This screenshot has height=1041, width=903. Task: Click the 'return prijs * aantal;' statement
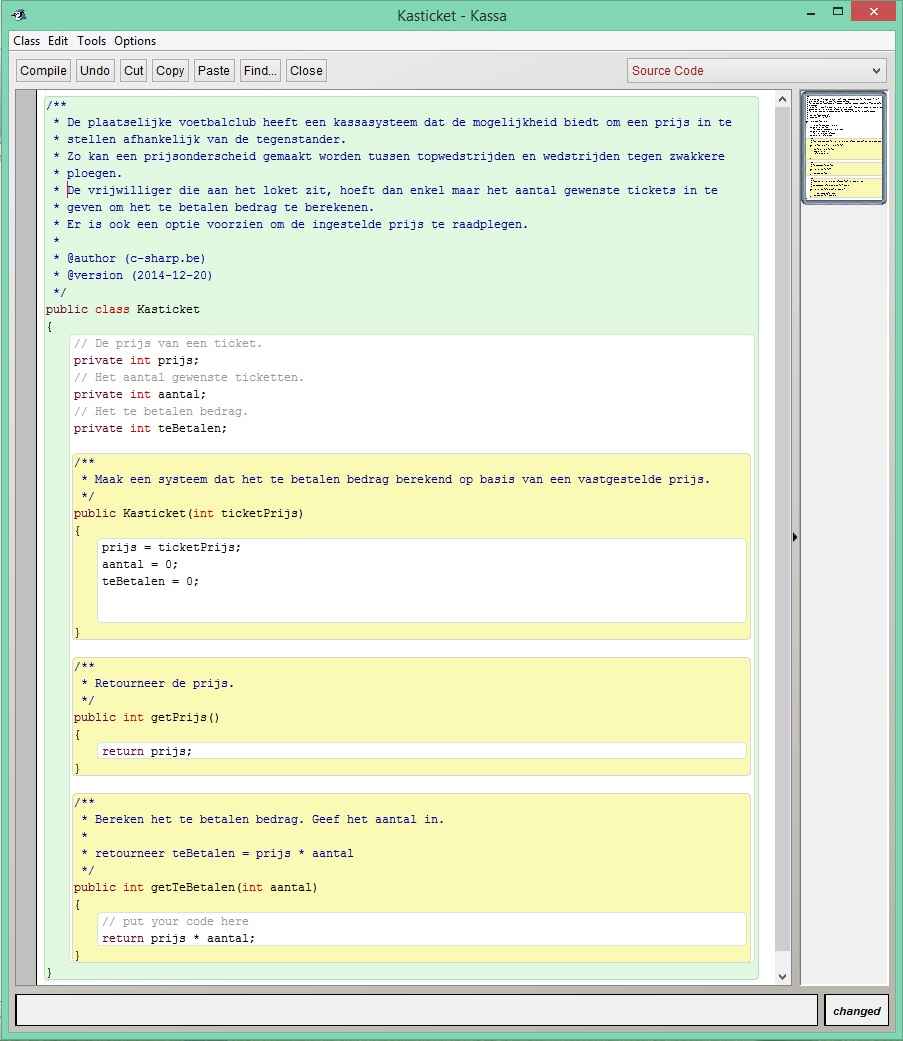point(179,938)
